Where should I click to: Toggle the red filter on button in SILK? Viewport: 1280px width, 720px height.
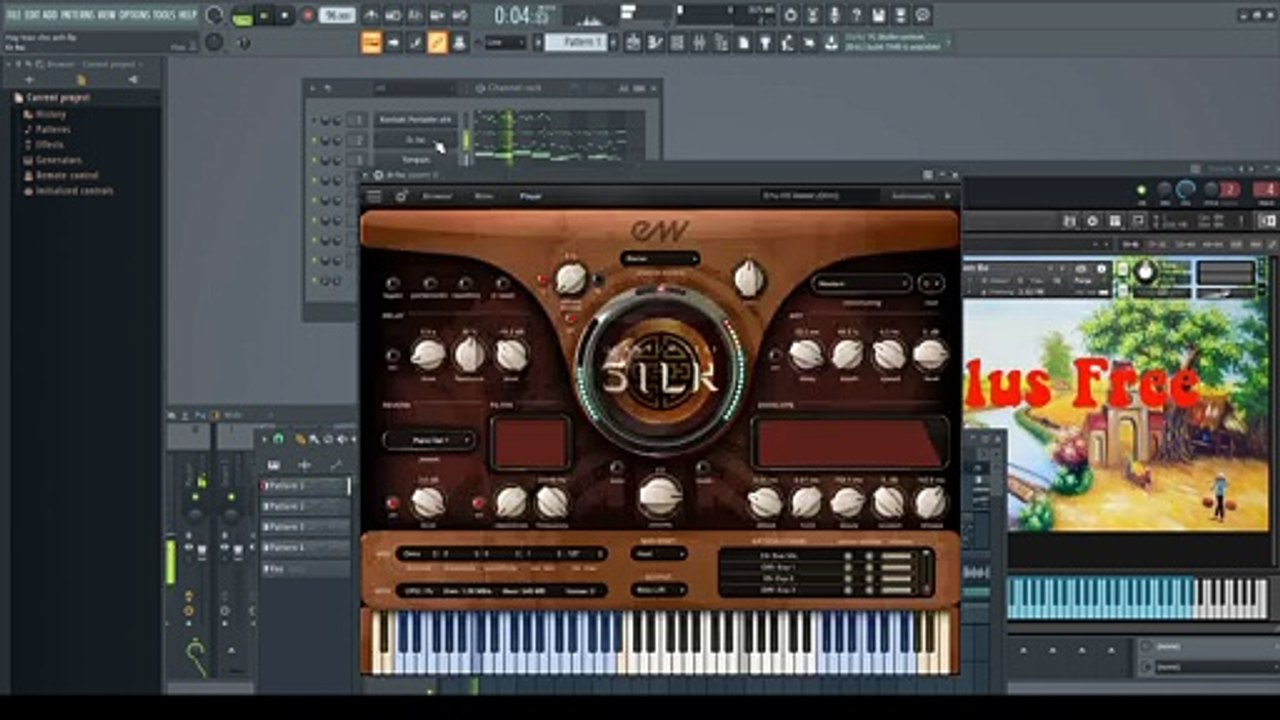[479, 502]
